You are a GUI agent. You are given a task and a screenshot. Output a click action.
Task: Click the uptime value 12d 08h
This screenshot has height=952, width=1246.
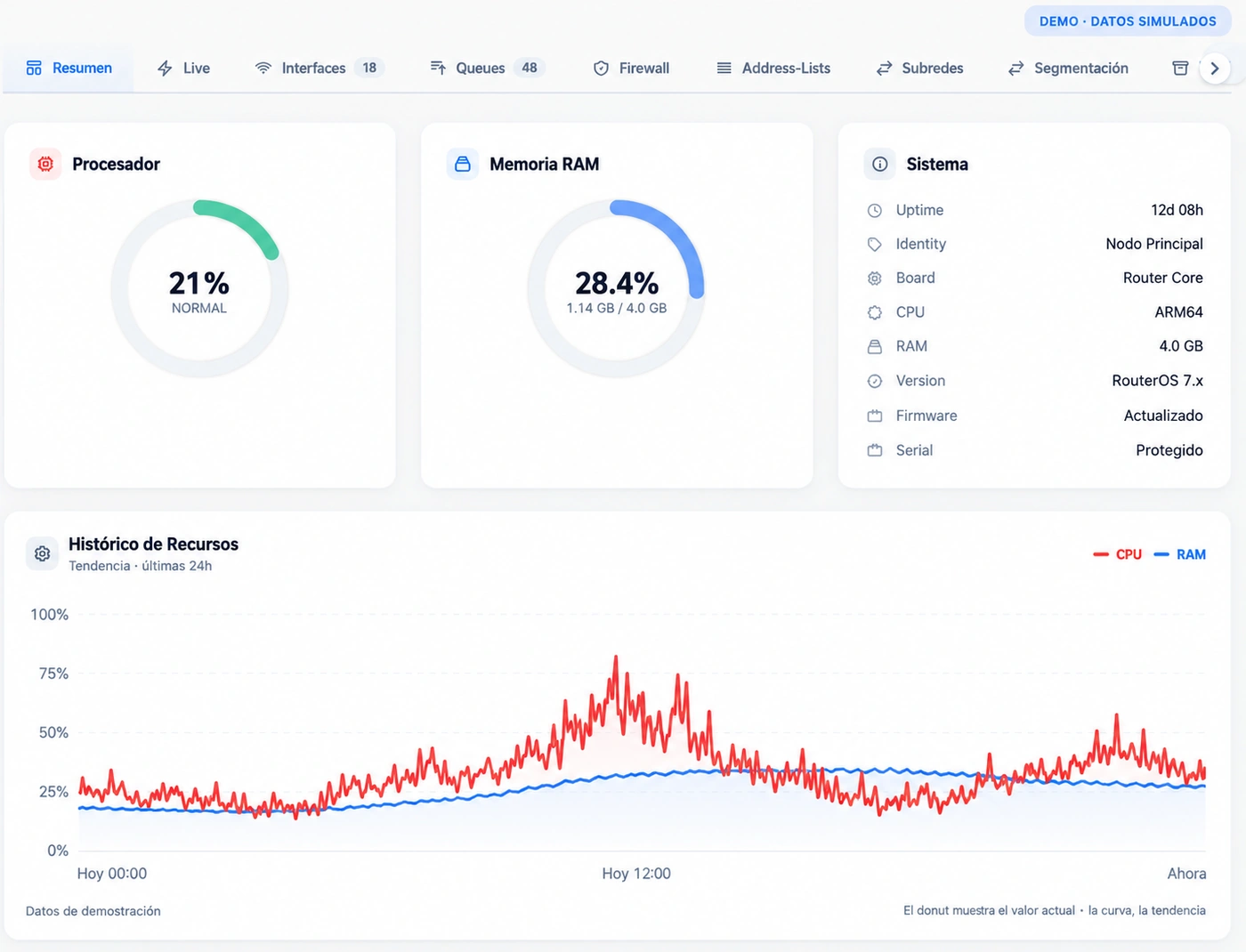(x=1177, y=210)
